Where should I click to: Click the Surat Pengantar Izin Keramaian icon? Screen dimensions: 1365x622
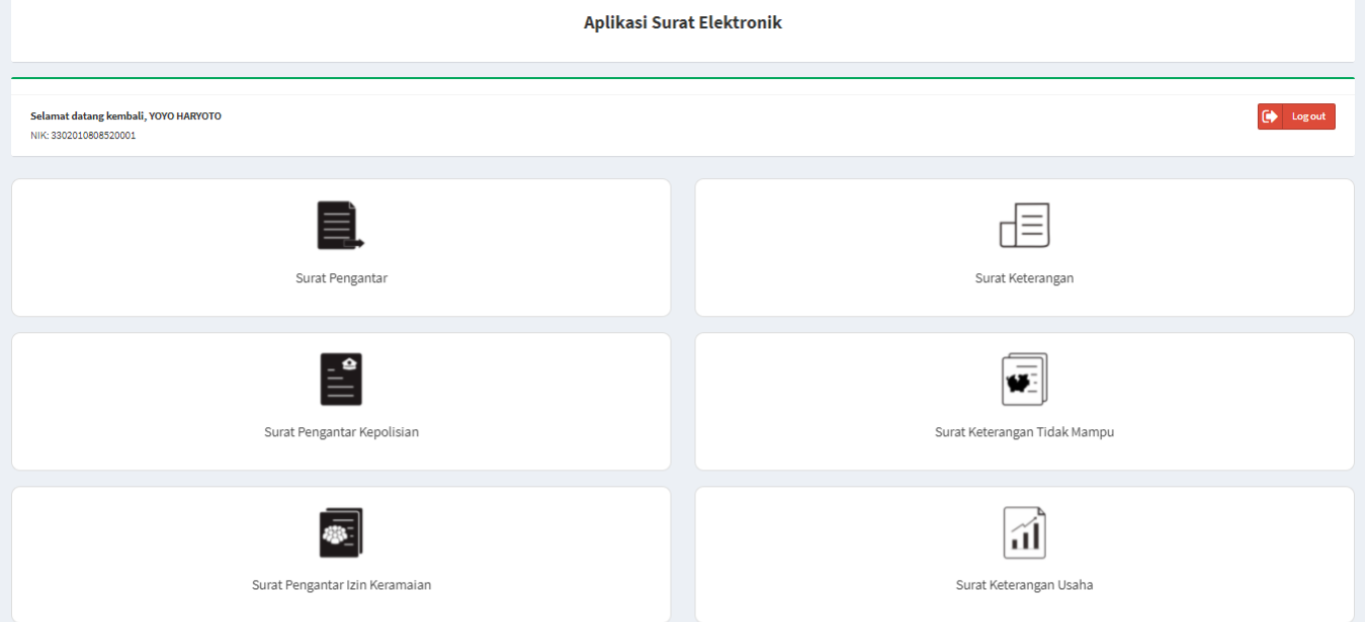340,531
